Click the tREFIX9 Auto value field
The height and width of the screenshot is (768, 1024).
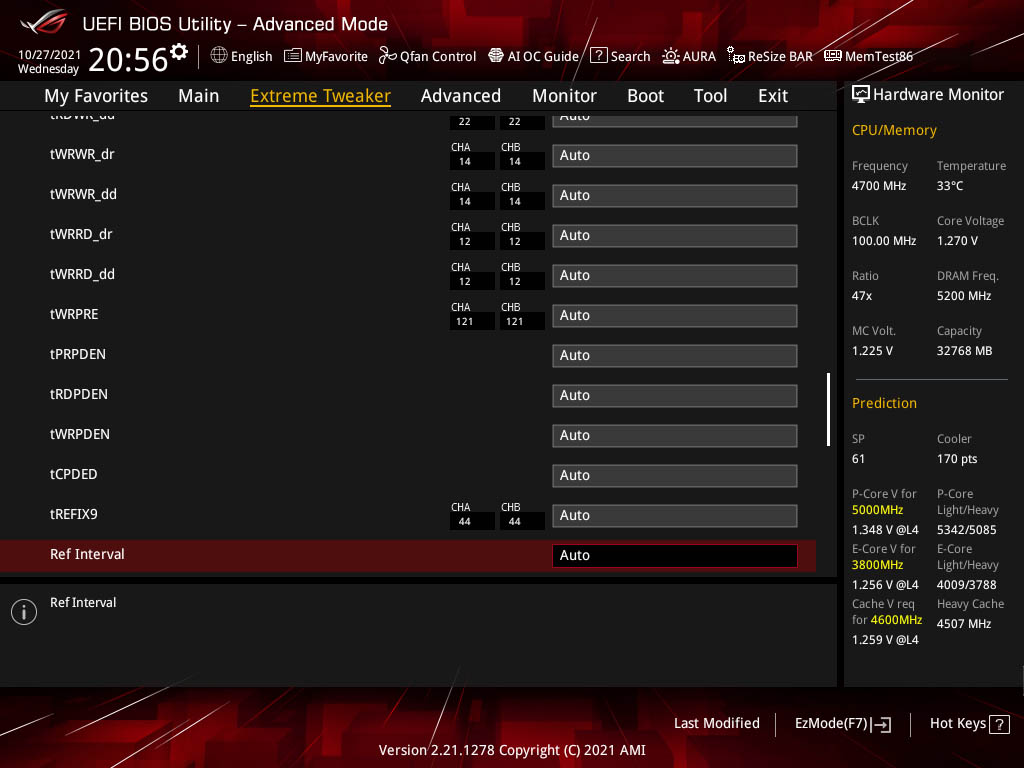(x=675, y=515)
